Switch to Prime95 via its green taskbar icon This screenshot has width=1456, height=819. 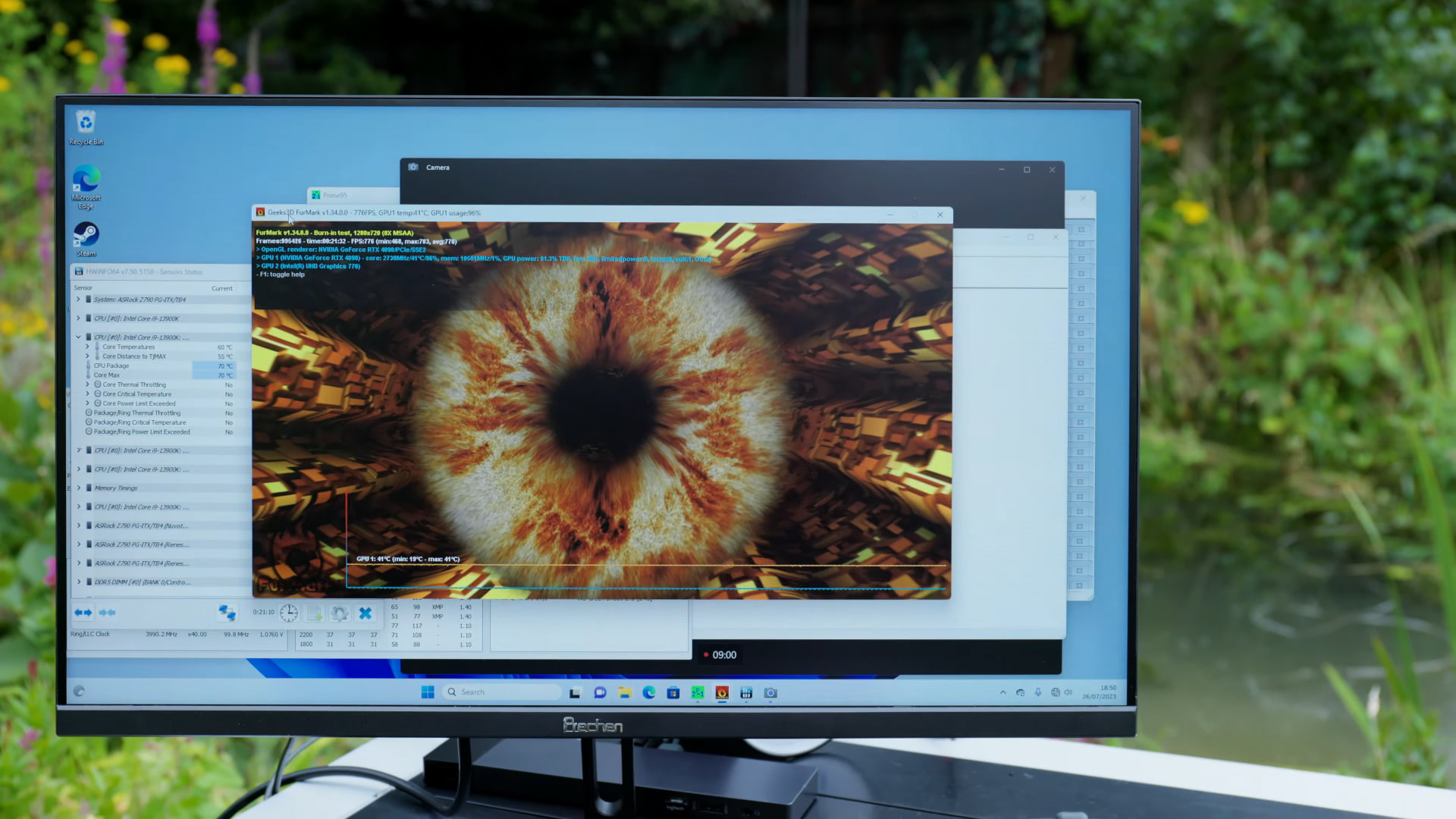[x=698, y=692]
